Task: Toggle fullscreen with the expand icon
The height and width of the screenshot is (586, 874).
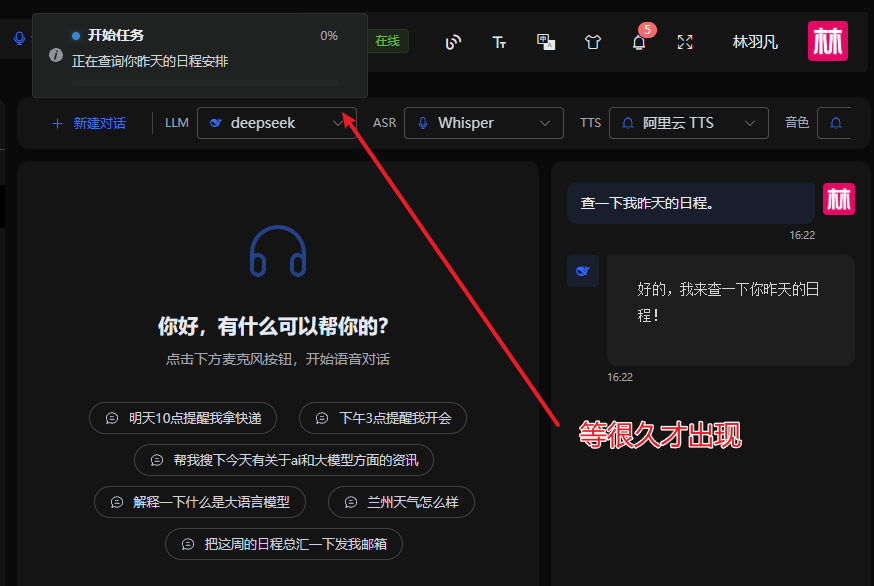Action: (685, 42)
